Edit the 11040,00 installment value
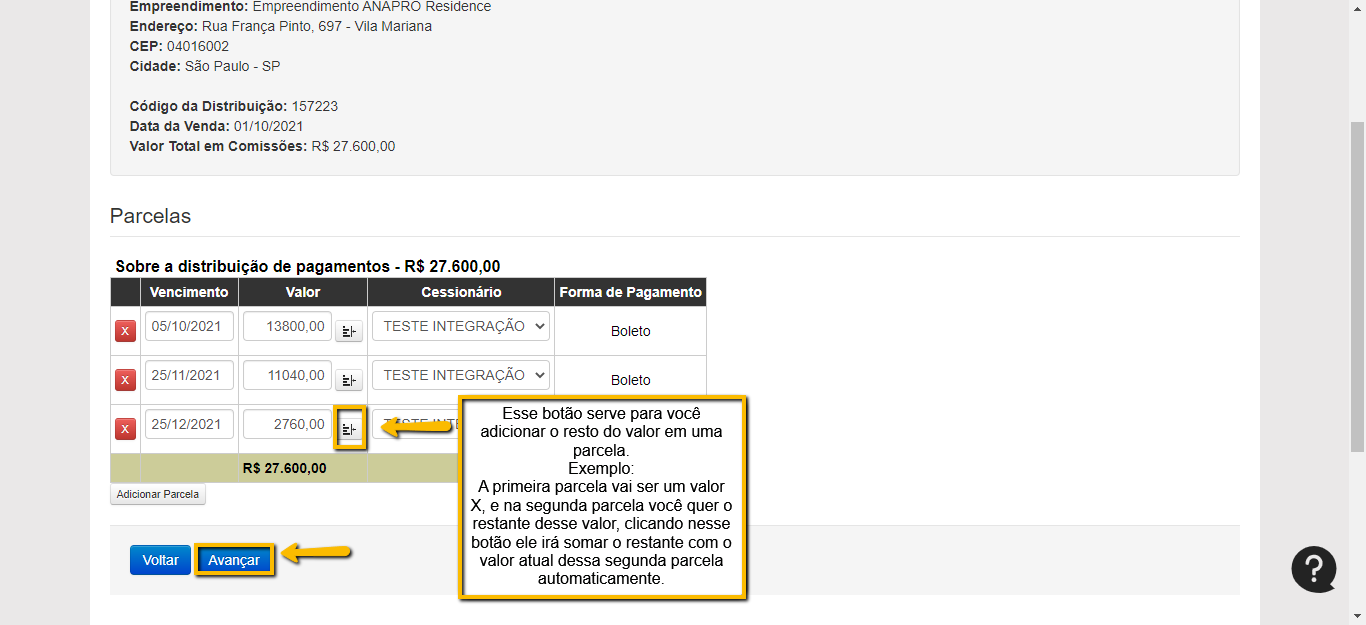The image size is (1366, 625). tap(287, 375)
